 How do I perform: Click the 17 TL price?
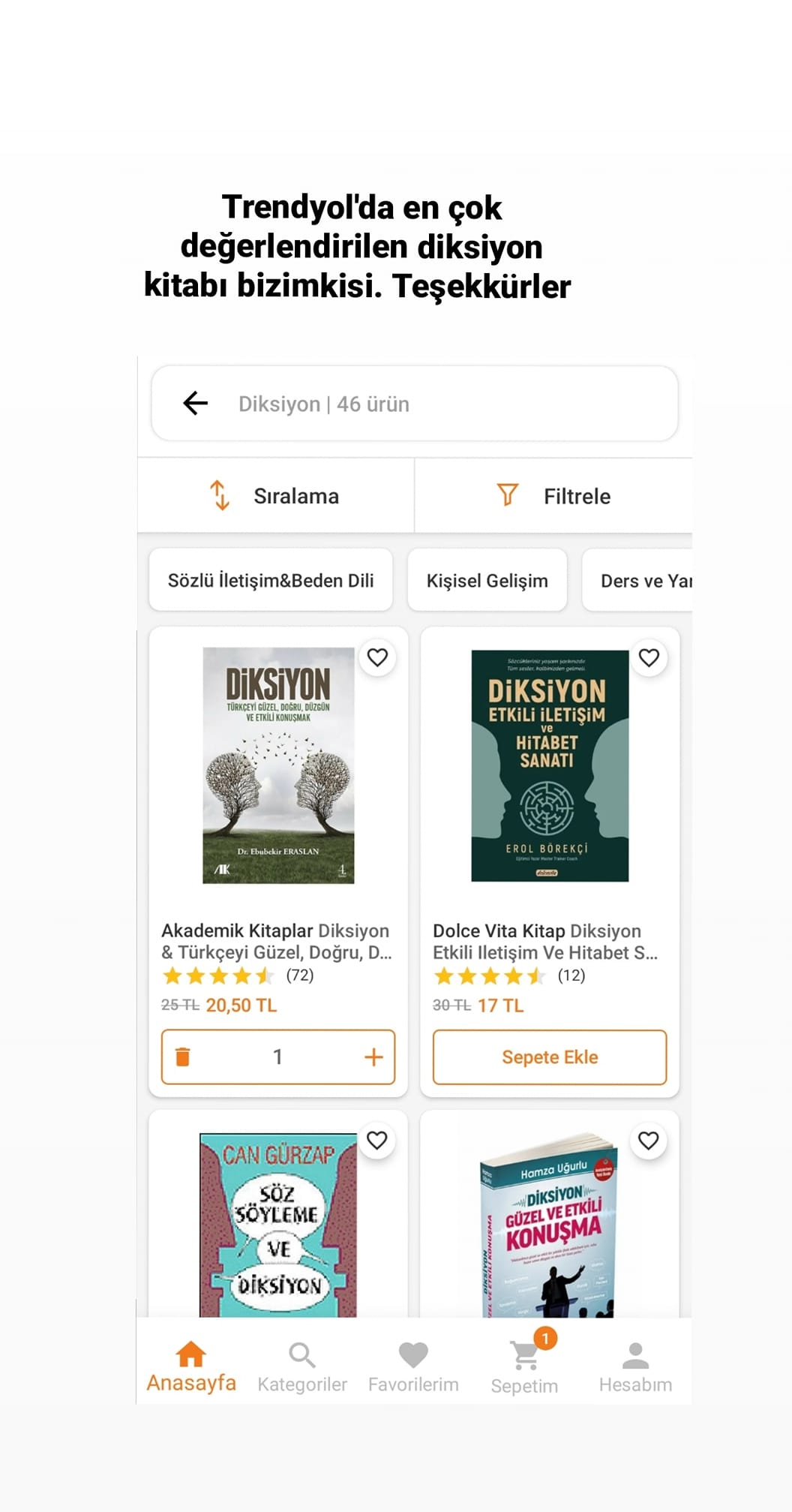500,1005
